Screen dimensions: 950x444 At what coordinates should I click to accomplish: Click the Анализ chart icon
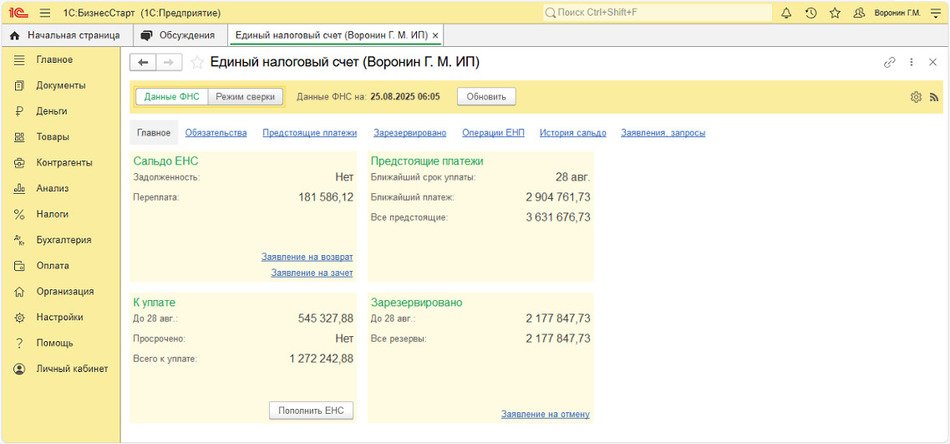point(19,188)
